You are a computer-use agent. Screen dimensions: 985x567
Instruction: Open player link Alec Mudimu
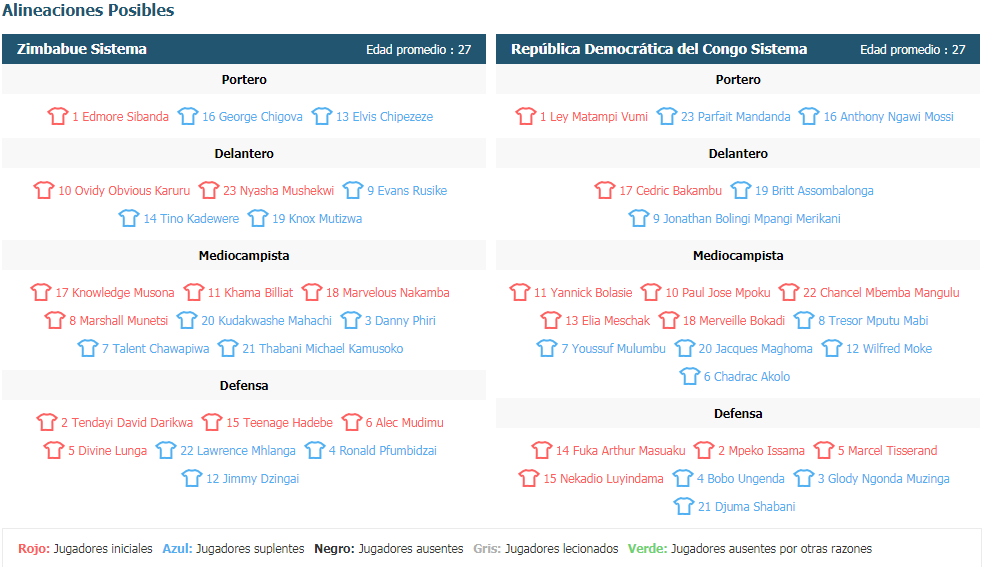pyautogui.click(x=405, y=423)
